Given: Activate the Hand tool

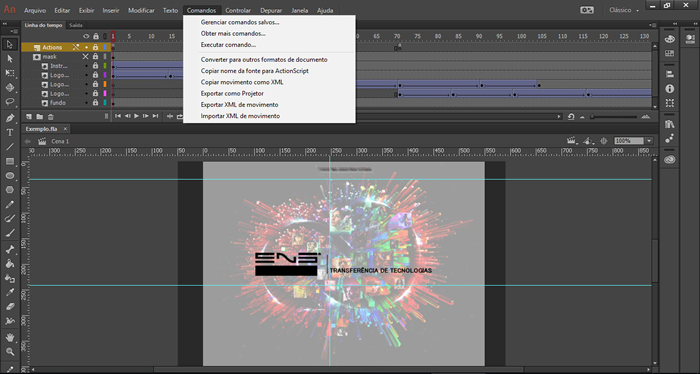Looking at the screenshot, I should pos(10,337).
